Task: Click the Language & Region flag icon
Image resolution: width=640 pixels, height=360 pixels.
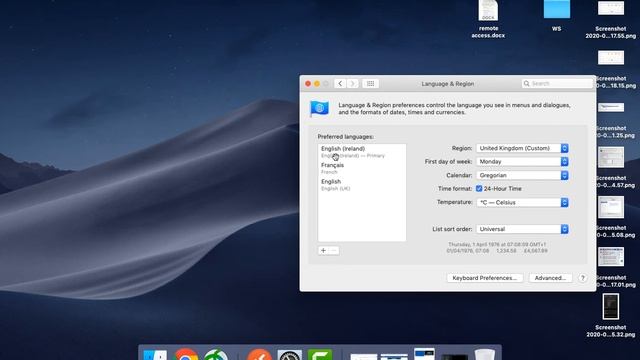Action: click(319, 108)
